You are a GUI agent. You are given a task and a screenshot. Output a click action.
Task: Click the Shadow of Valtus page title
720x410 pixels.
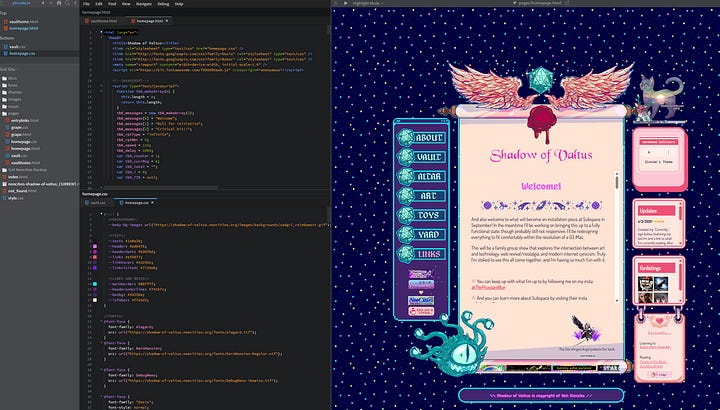(x=541, y=156)
